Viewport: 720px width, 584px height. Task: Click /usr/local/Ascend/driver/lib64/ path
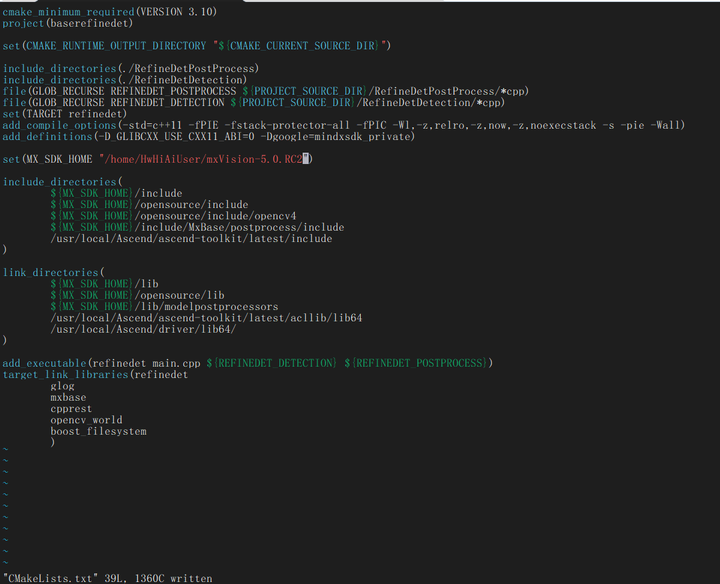tap(143, 329)
